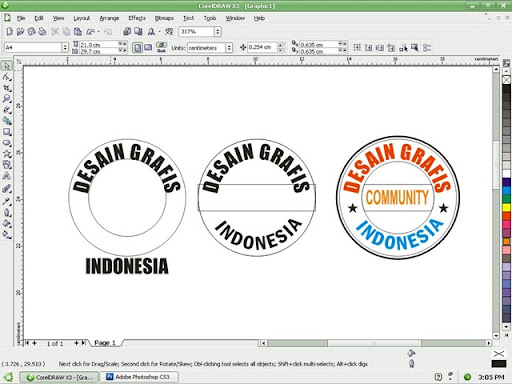The image size is (512, 384).
Task: Create a new document with New icon
Action: pos(10,31)
